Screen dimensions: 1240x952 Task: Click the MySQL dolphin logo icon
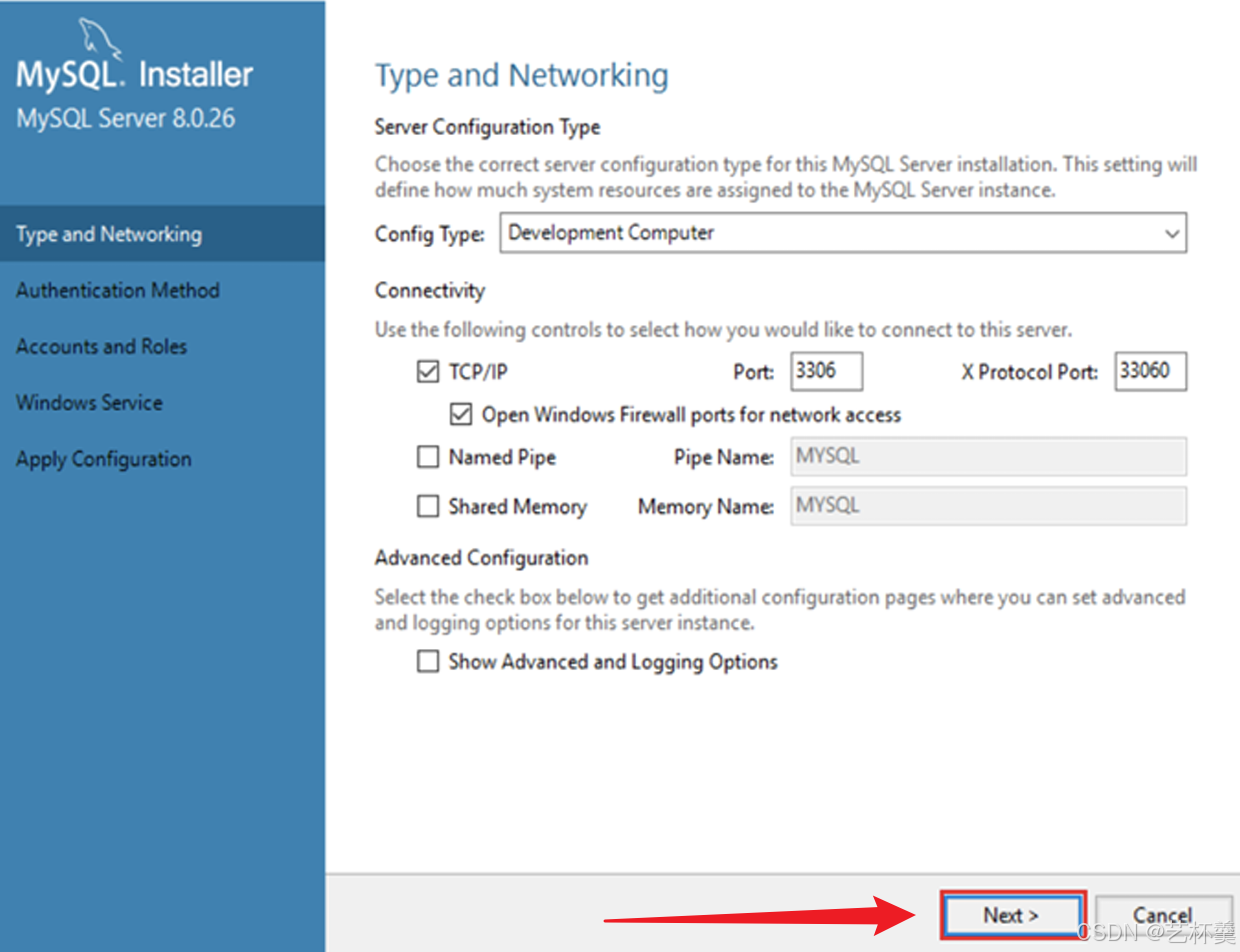tap(98, 38)
